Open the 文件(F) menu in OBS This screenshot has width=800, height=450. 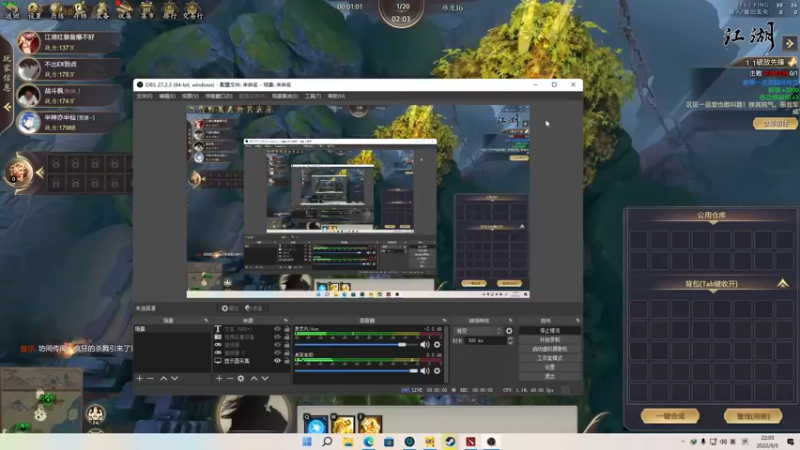(x=144, y=96)
